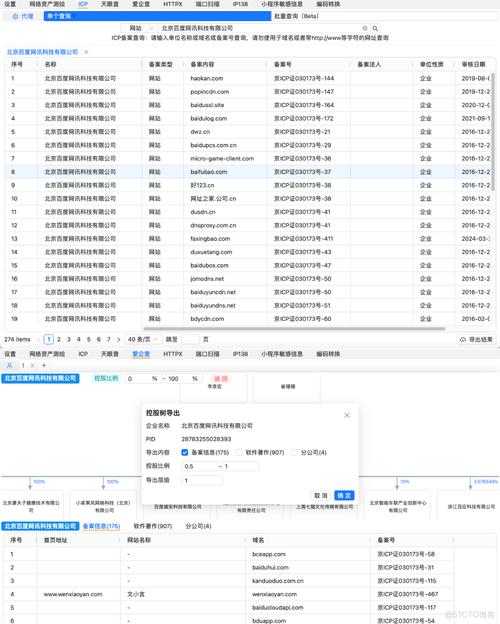Viewport: 500px width, 624px height.
Task: Go to results page 2
Action: click(x=59, y=339)
